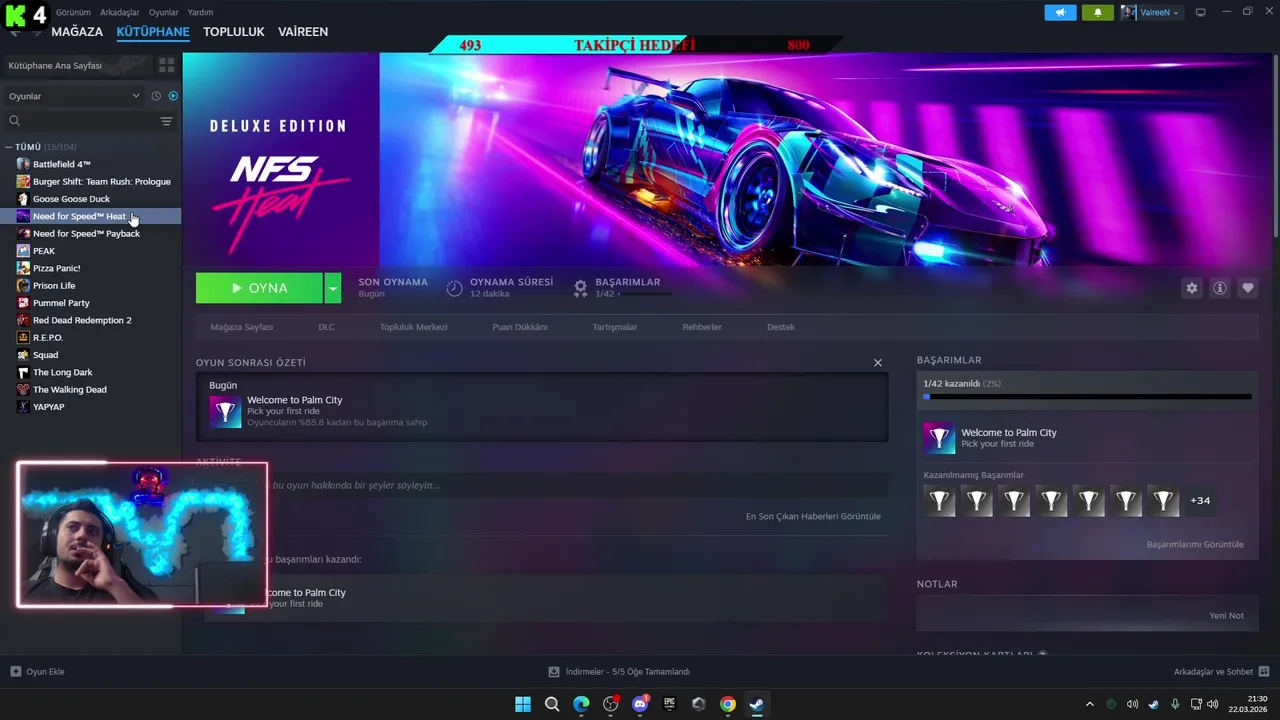Screen dimensions: 1280x720
Task: Toggle ready-to-play filter icon in sidebar
Action: (173, 96)
